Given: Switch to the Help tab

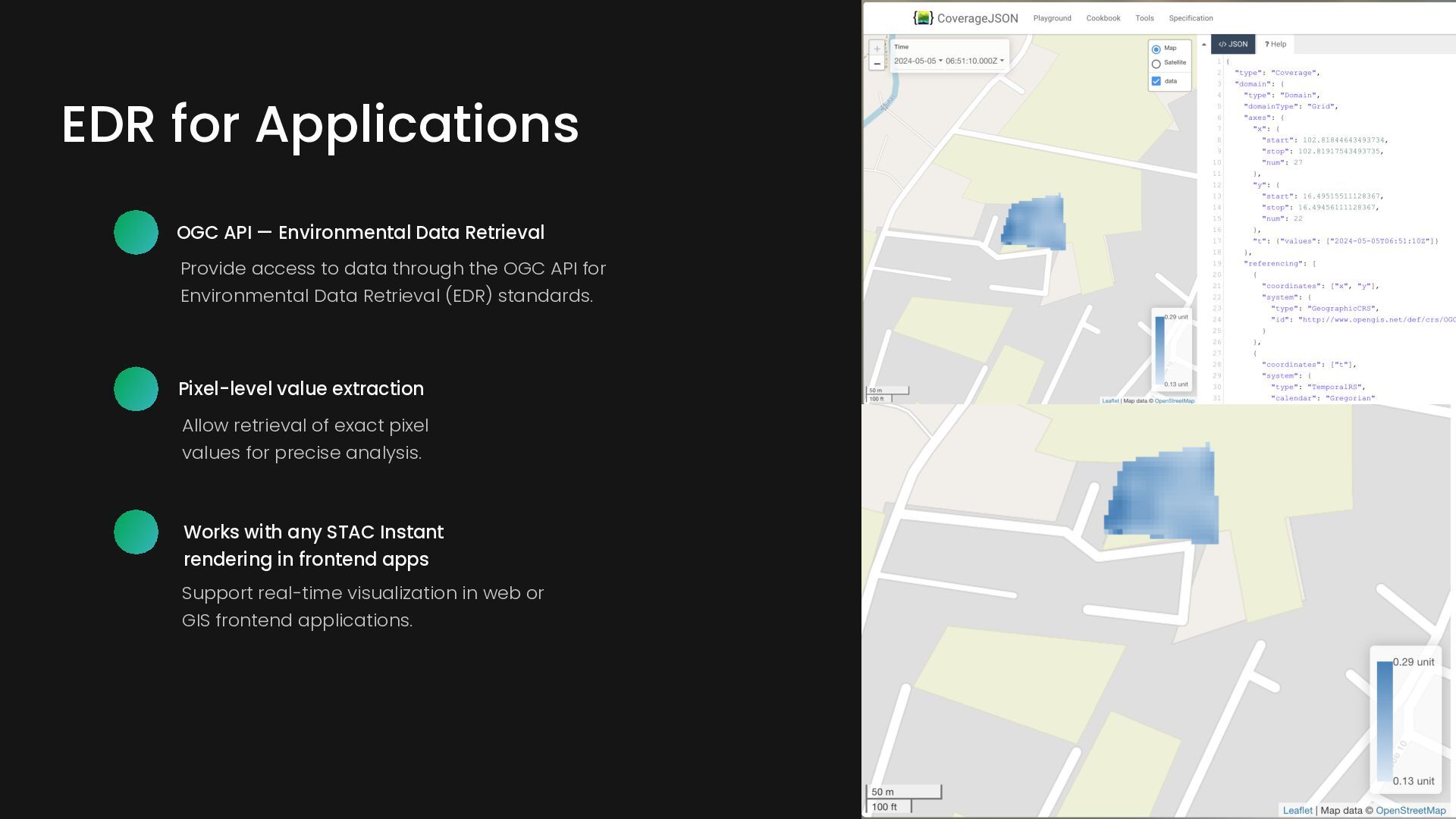Looking at the screenshot, I should (1276, 44).
